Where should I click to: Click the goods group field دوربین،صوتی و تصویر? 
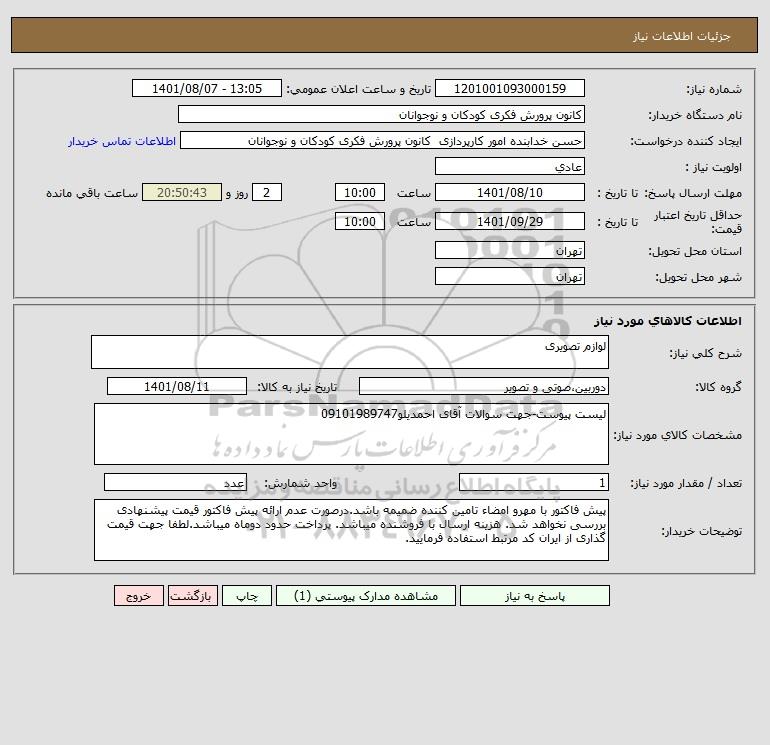pos(484,386)
